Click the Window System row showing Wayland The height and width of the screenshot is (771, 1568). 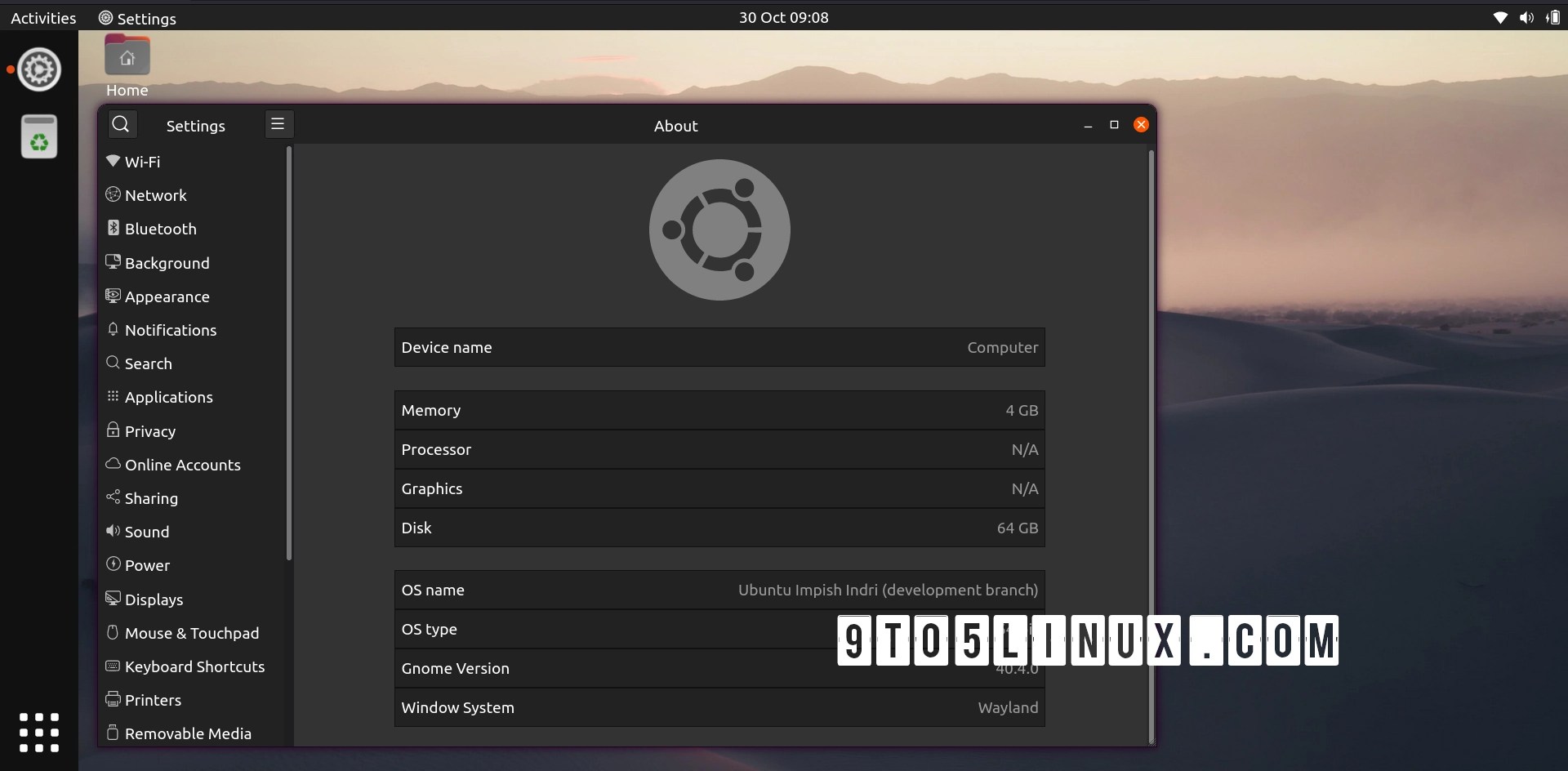719,707
